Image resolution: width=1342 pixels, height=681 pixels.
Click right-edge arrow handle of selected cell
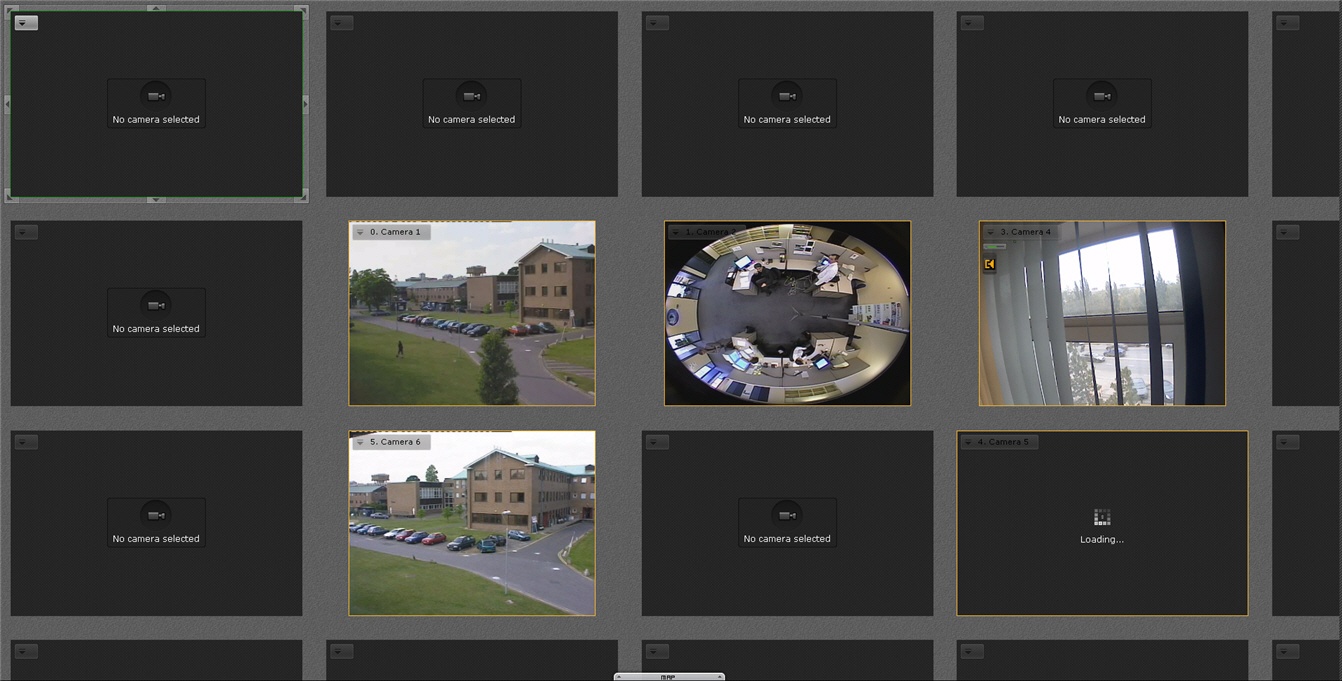pyautogui.click(x=305, y=104)
